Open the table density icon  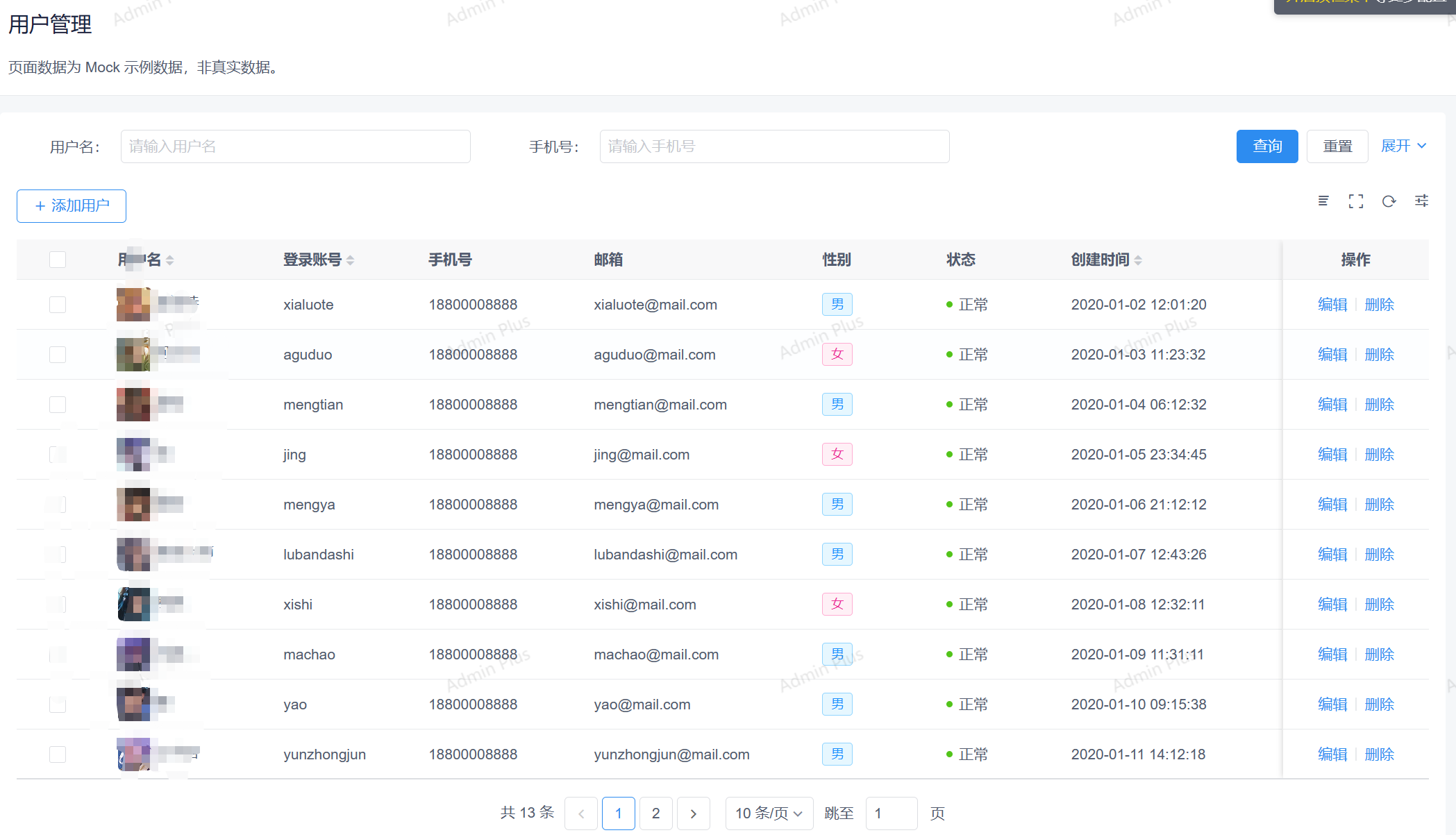pos(1323,201)
